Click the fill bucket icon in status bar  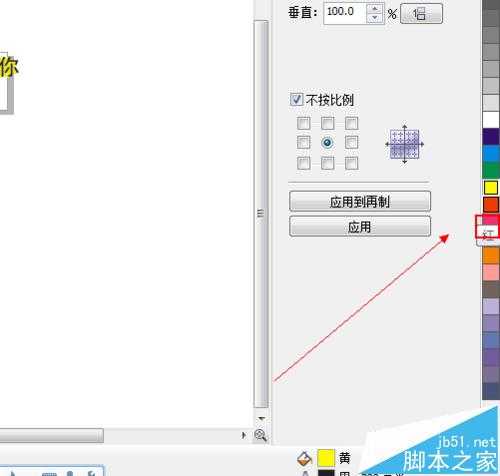point(304,459)
